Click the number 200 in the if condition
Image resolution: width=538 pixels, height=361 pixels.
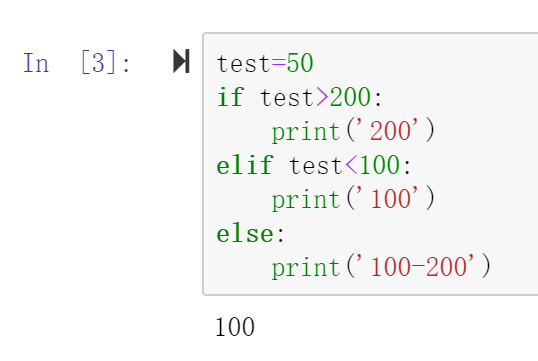coord(350,97)
